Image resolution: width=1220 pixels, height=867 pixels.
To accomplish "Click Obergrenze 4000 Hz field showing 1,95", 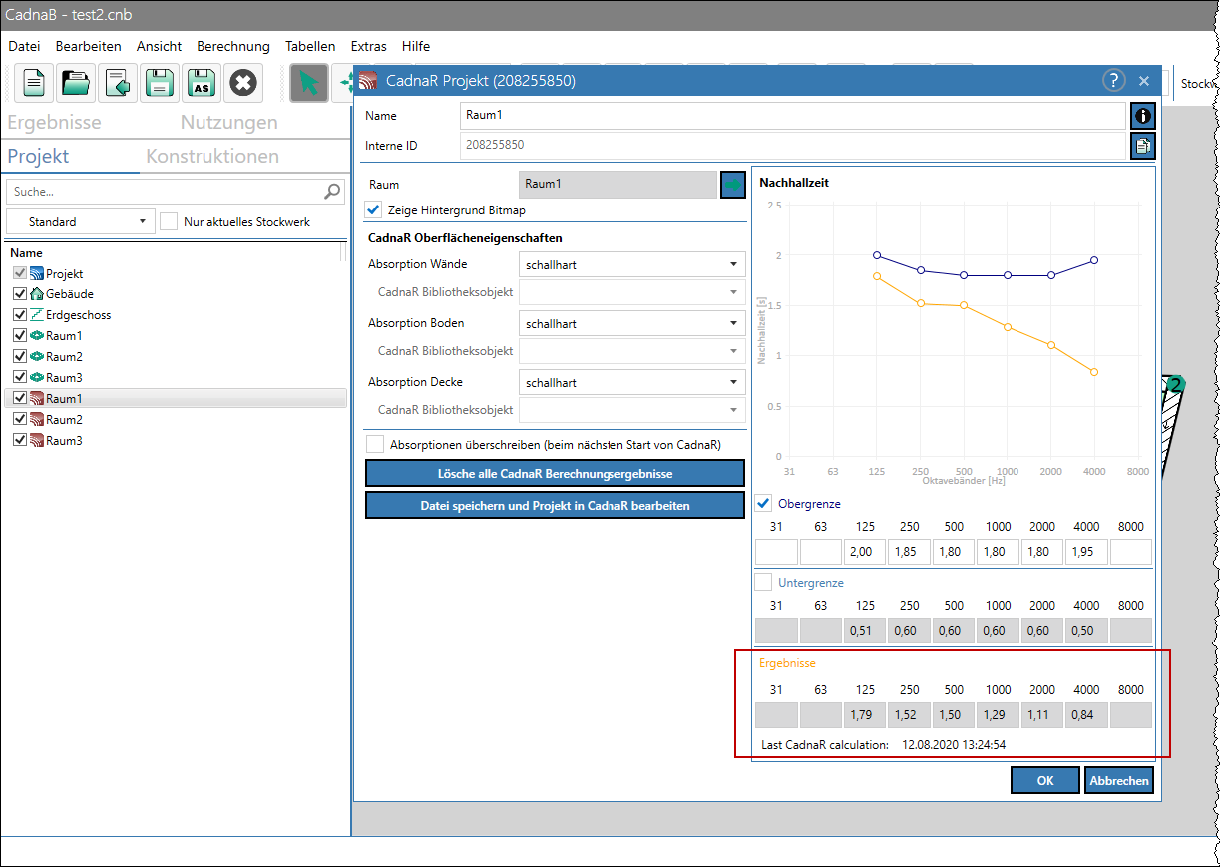I will pyautogui.click(x=1086, y=552).
